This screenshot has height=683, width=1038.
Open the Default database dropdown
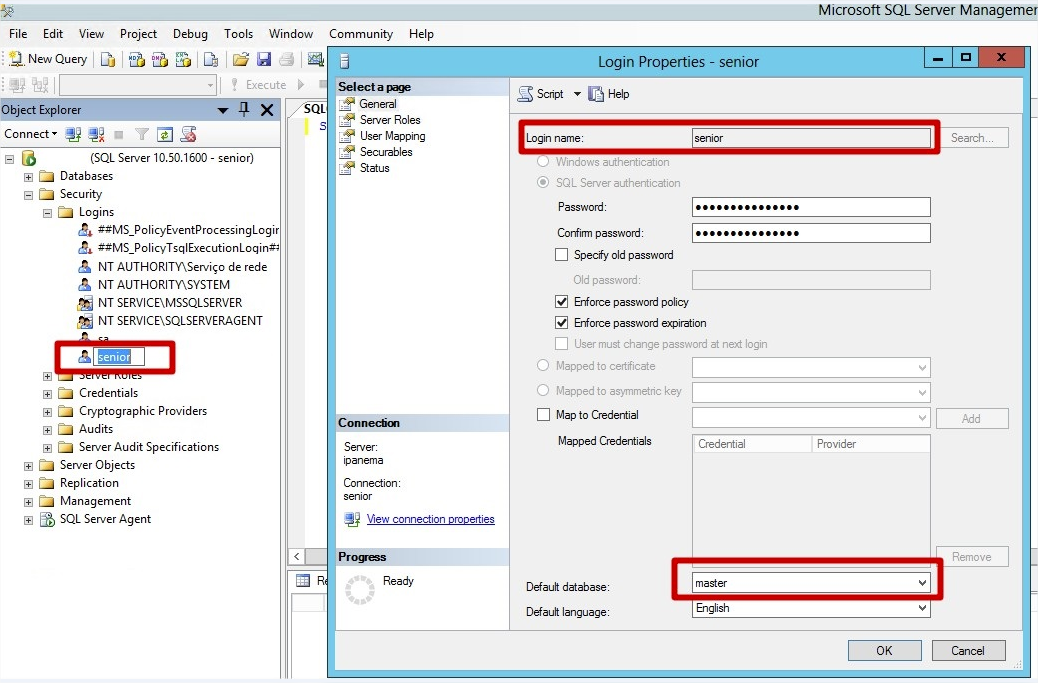tap(921, 582)
